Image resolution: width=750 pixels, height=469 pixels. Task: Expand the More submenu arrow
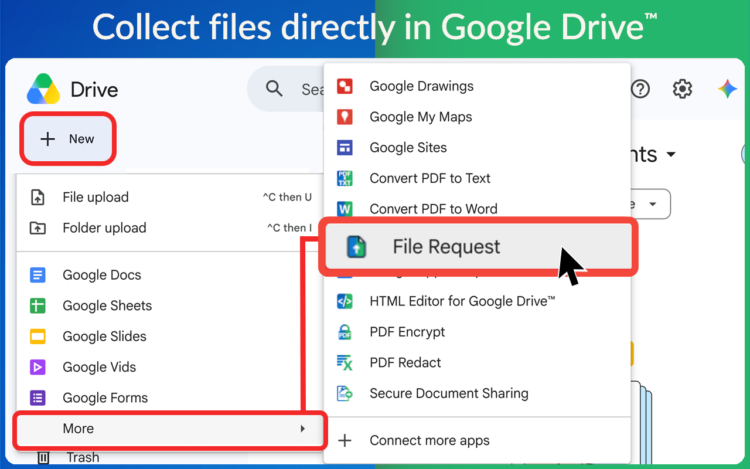click(x=302, y=428)
